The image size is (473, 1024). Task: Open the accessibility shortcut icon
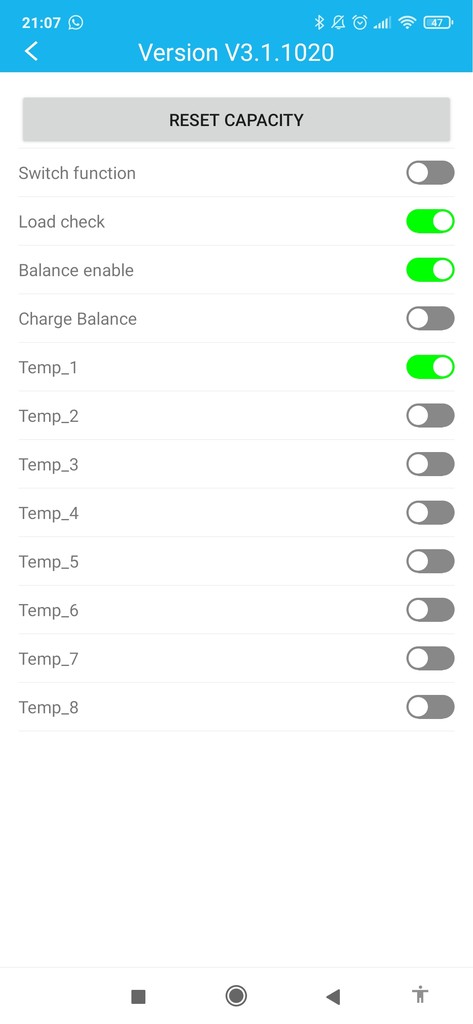pyautogui.click(x=420, y=995)
